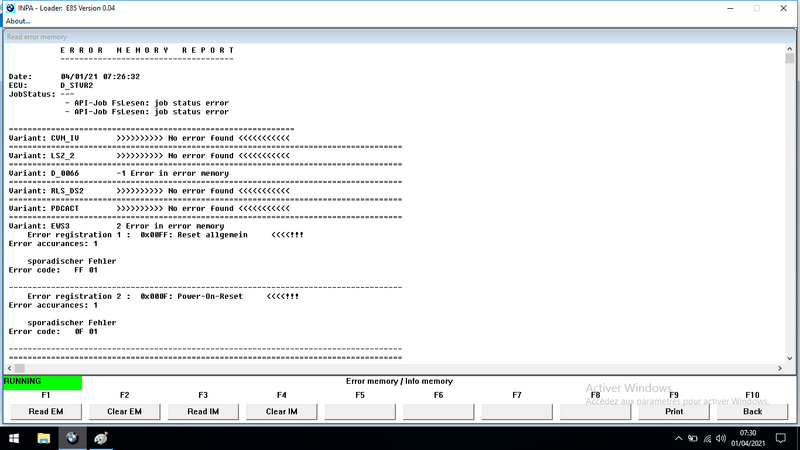Open the network tray icon
Screen dimensions: 800x450
coord(707,438)
